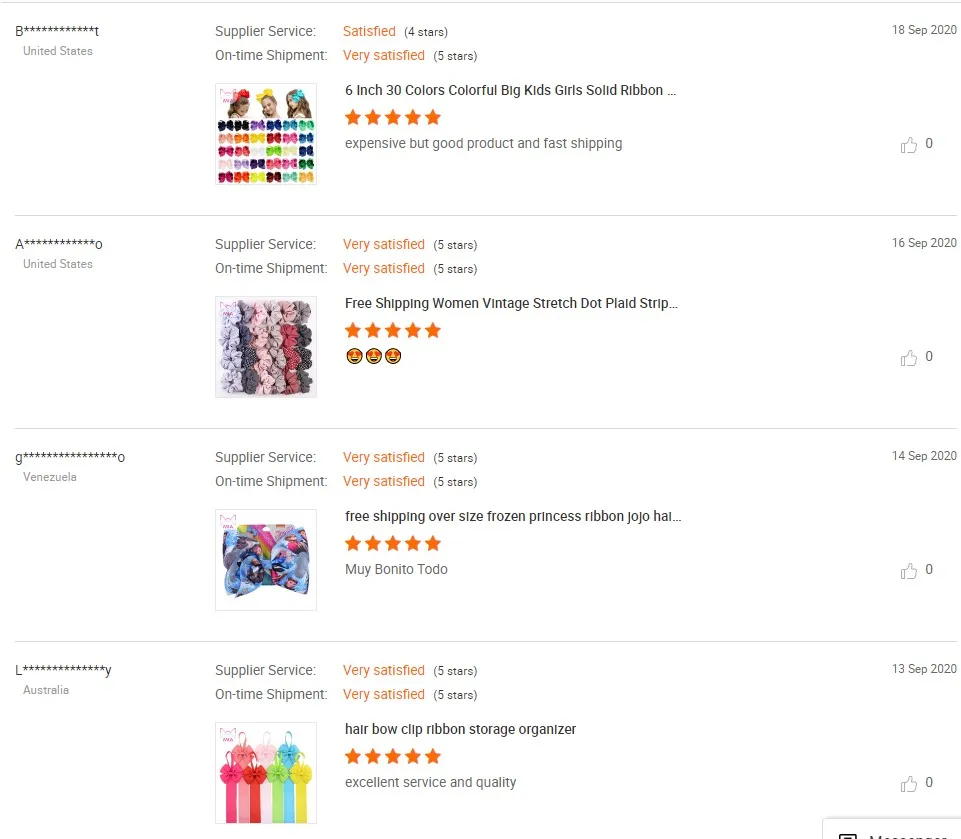This screenshot has width=961, height=839.
Task: Open the frozen princess bow thumbnail
Action: point(266,560)
